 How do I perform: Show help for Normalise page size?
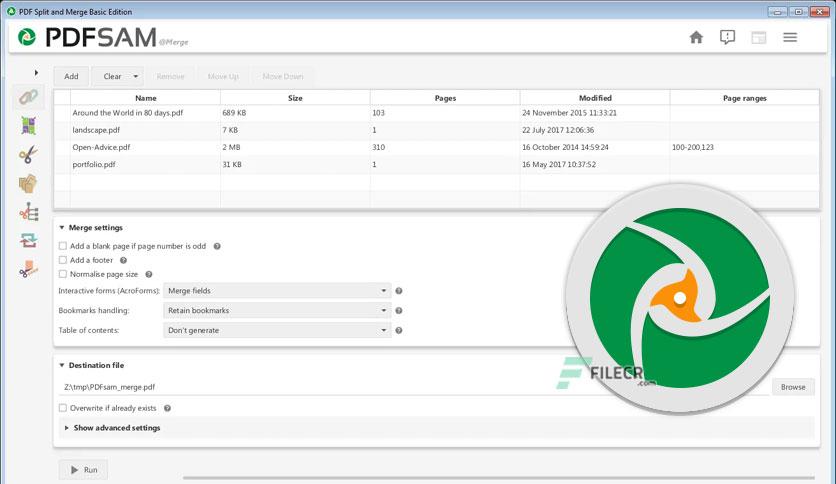point(149,274)
